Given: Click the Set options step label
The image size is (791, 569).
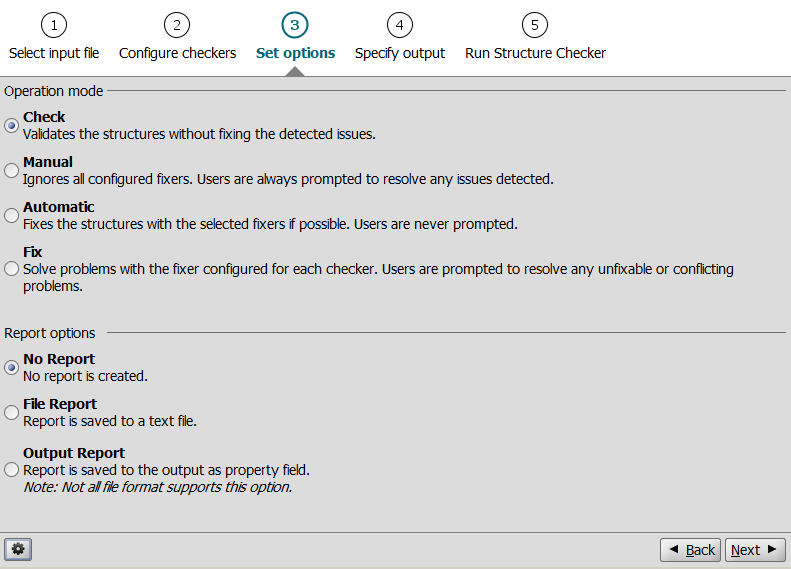Looking at the screenshot, I should point(295,53).
